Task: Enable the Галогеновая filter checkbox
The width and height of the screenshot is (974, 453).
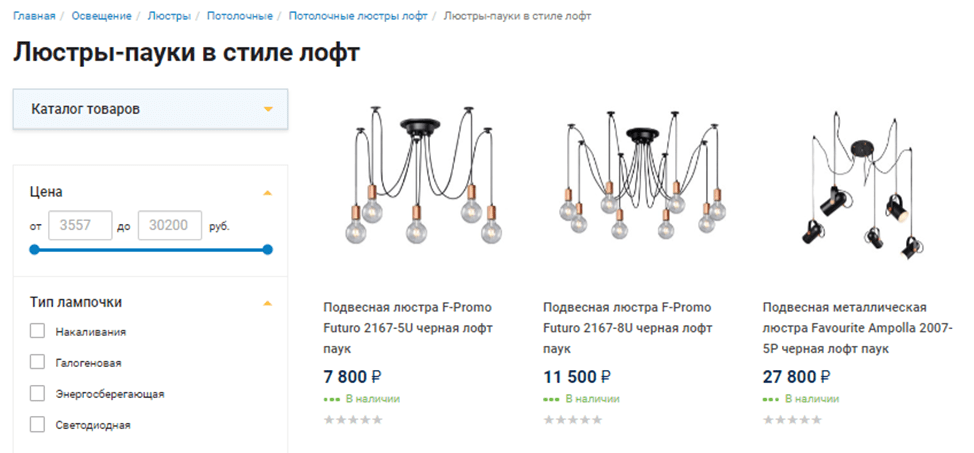Action: pyautogui.click(x=38, y=362)
